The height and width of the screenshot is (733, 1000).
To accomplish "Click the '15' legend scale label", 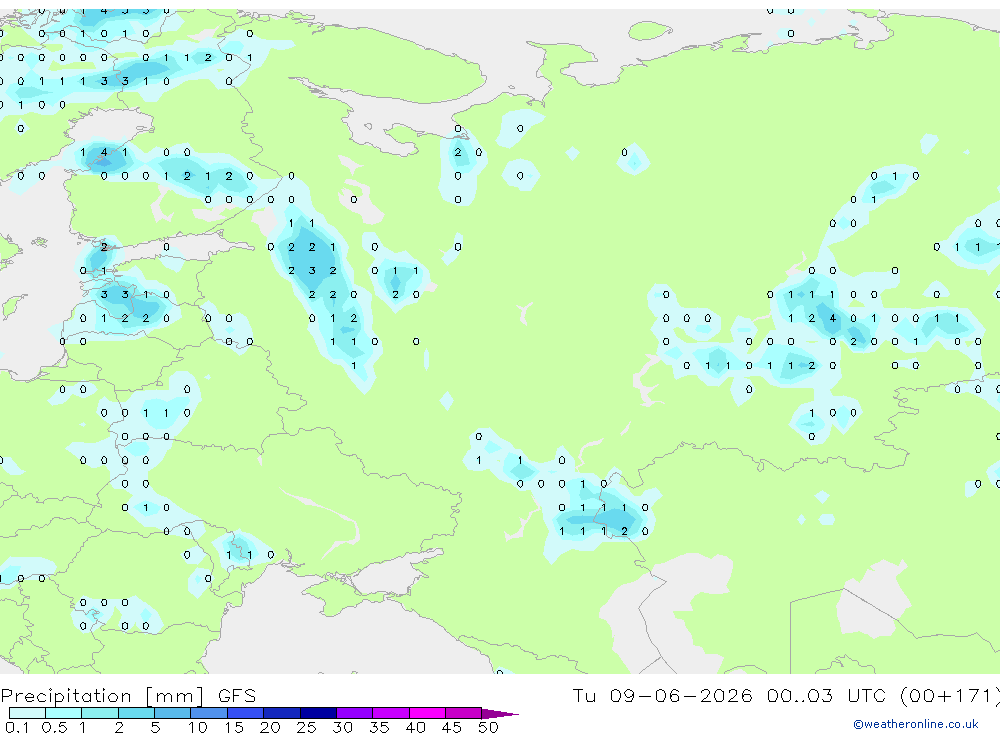I will (234, 727).
